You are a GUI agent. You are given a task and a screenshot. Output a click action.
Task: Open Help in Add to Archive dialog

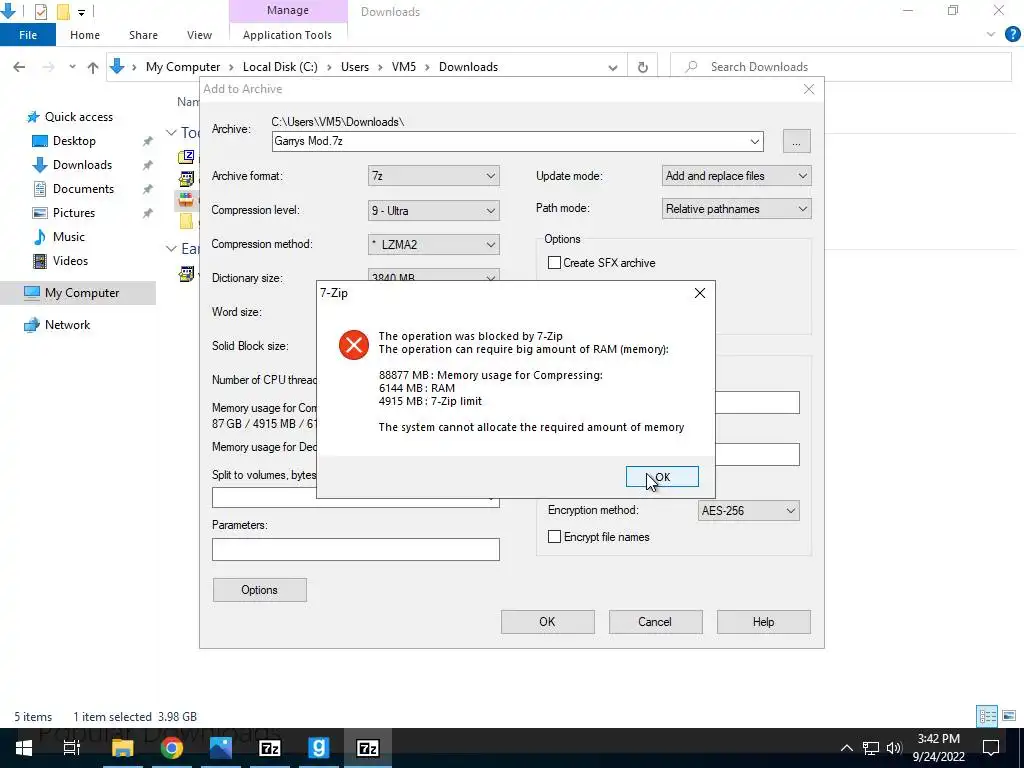click(763, 622)
